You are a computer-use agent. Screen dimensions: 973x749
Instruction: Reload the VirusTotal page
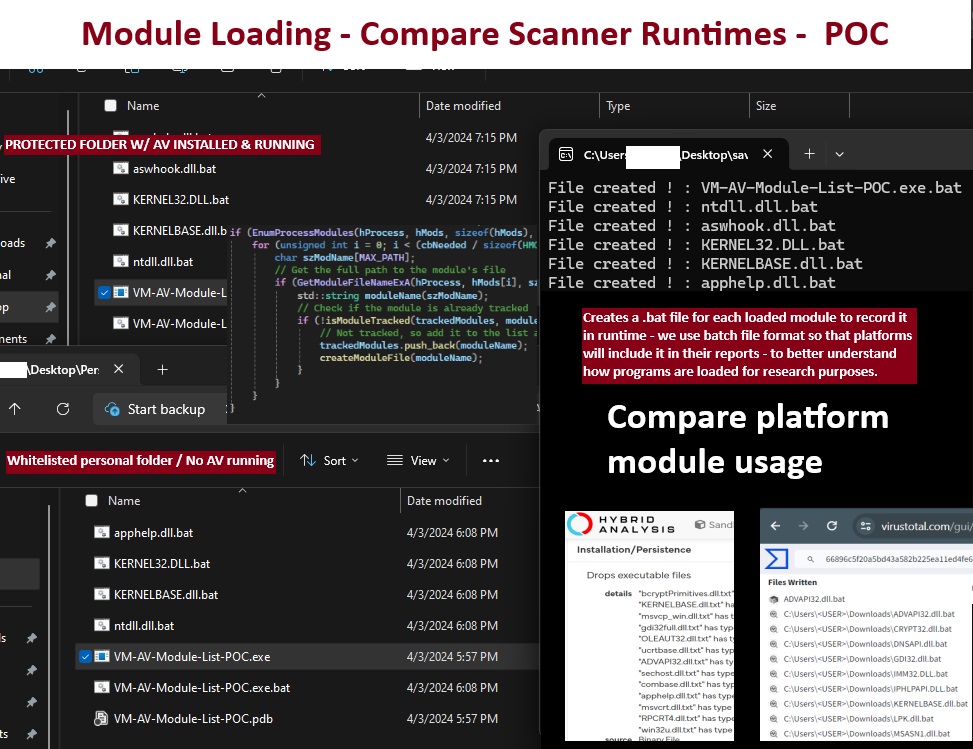832,526
